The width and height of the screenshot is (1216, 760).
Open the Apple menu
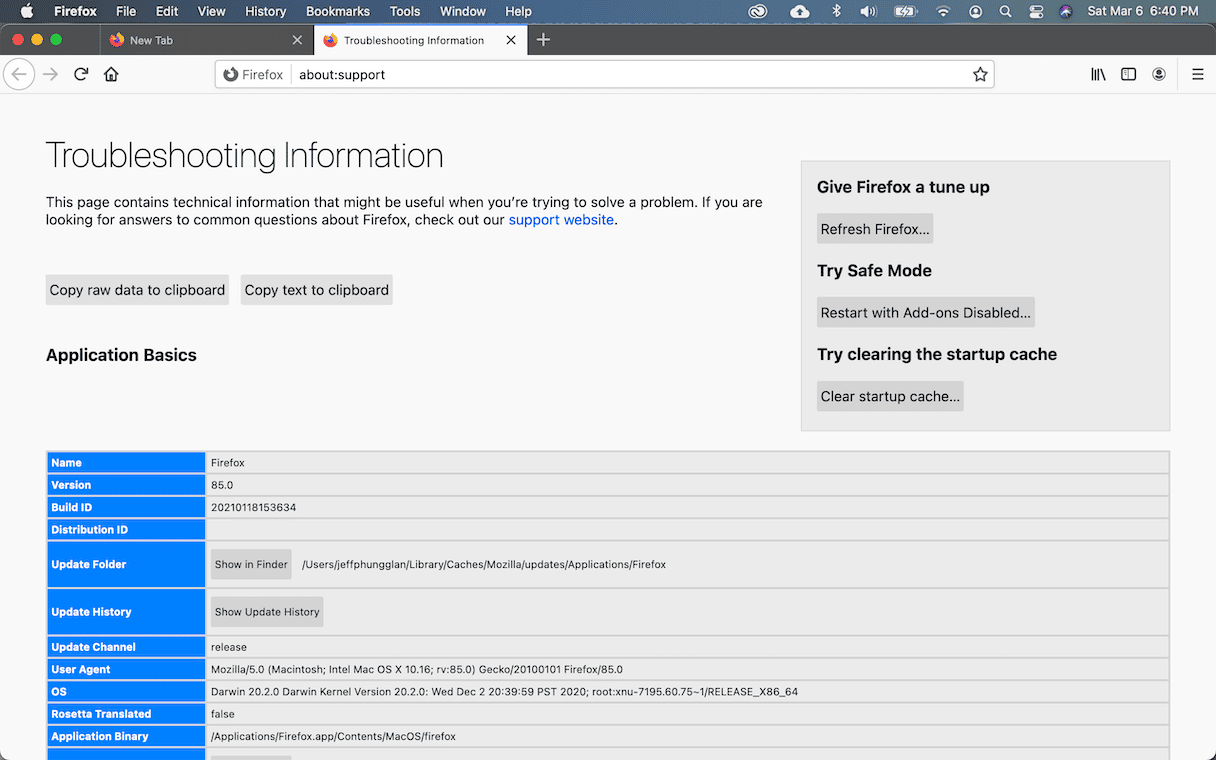[27, 11]
